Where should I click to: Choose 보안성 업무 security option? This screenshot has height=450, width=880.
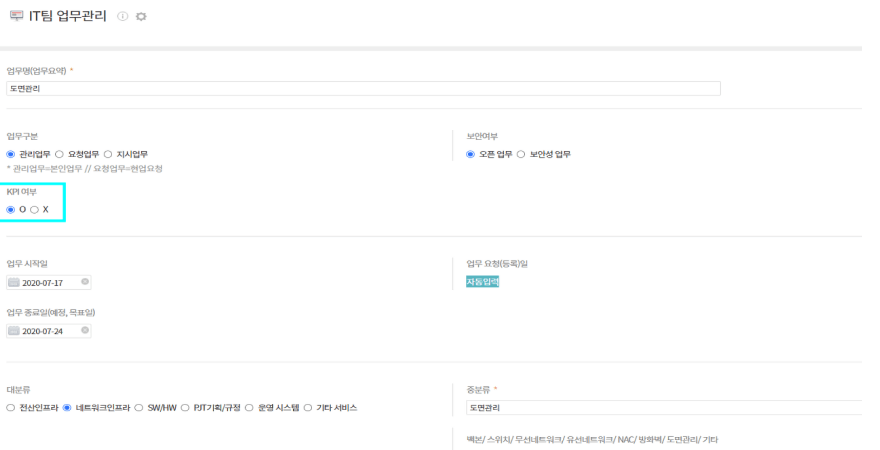pos(521,154)
